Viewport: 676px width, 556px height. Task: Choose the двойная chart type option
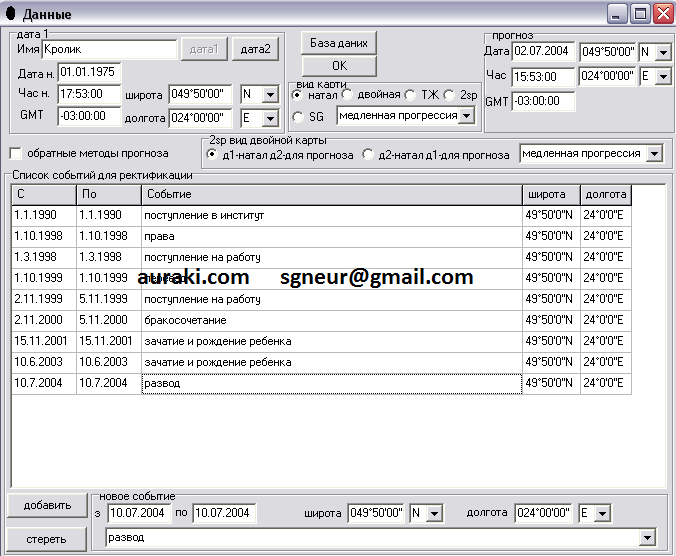point(347,95)
